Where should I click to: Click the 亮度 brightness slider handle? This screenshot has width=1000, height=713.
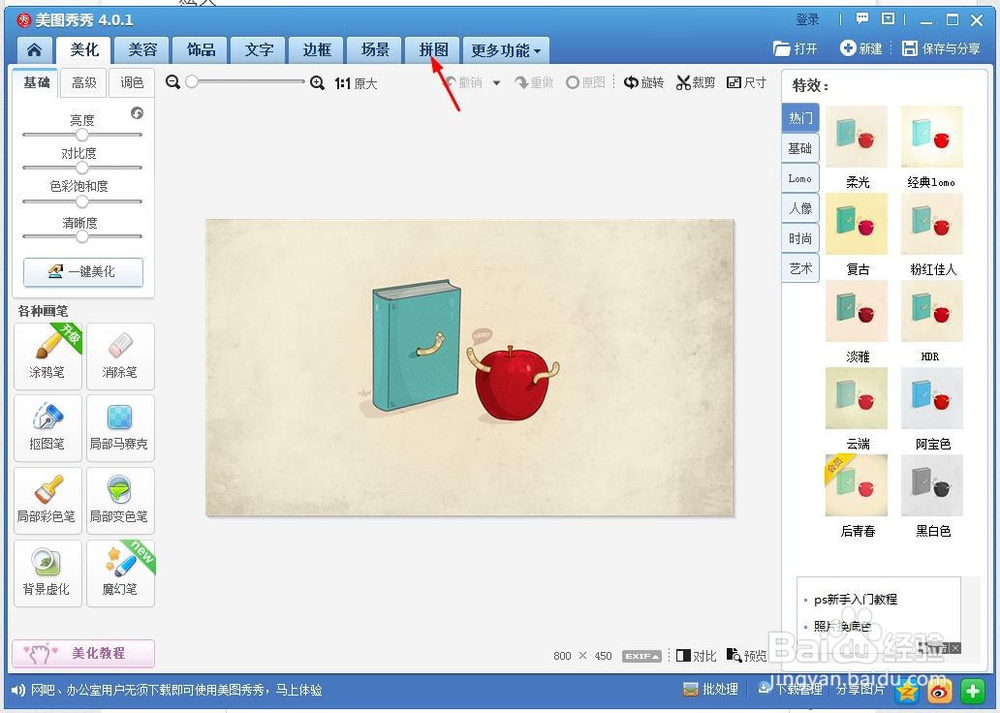pyautogui.click(x=82, y=135)
